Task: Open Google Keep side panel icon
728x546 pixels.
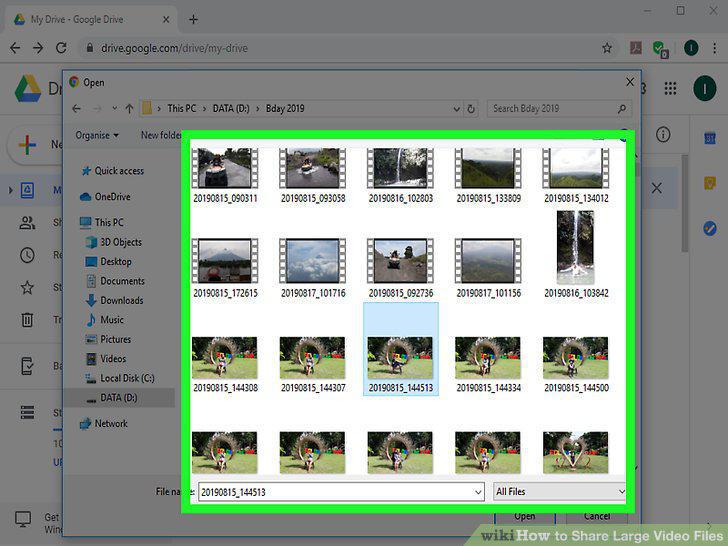Action: pyautogui.click(x=709, y=183)
